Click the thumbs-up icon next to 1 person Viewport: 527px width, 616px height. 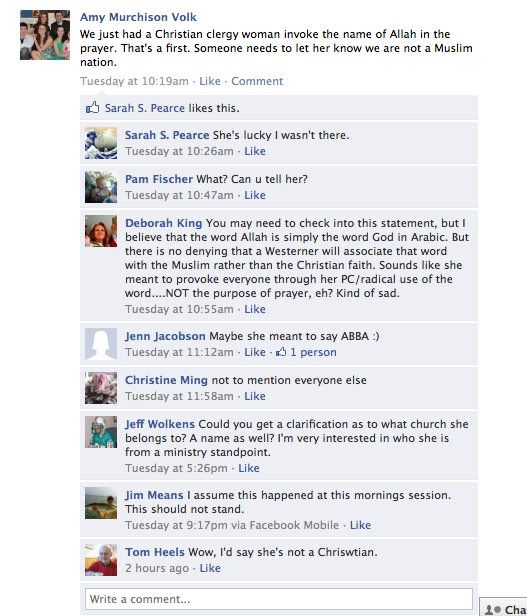[281, 352]
